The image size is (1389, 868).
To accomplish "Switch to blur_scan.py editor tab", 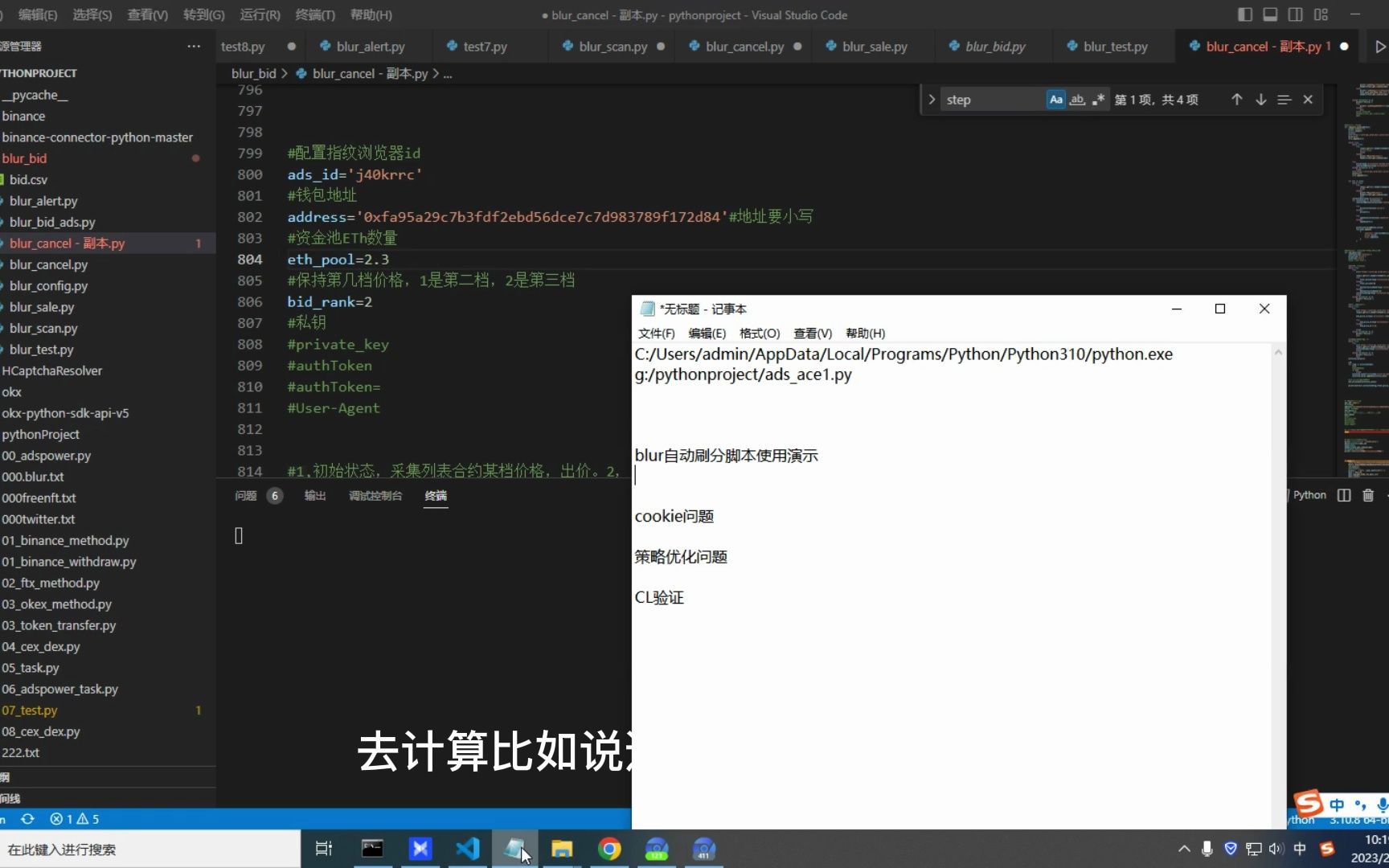I will pyautogui.click(x=613, y=47).
